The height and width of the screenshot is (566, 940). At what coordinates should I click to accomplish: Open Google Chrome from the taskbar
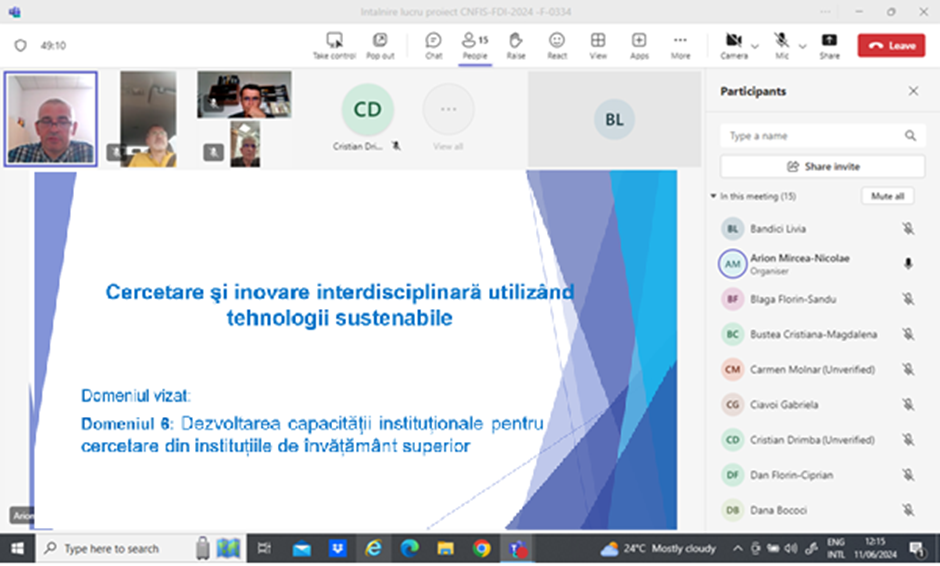point(481,548)
